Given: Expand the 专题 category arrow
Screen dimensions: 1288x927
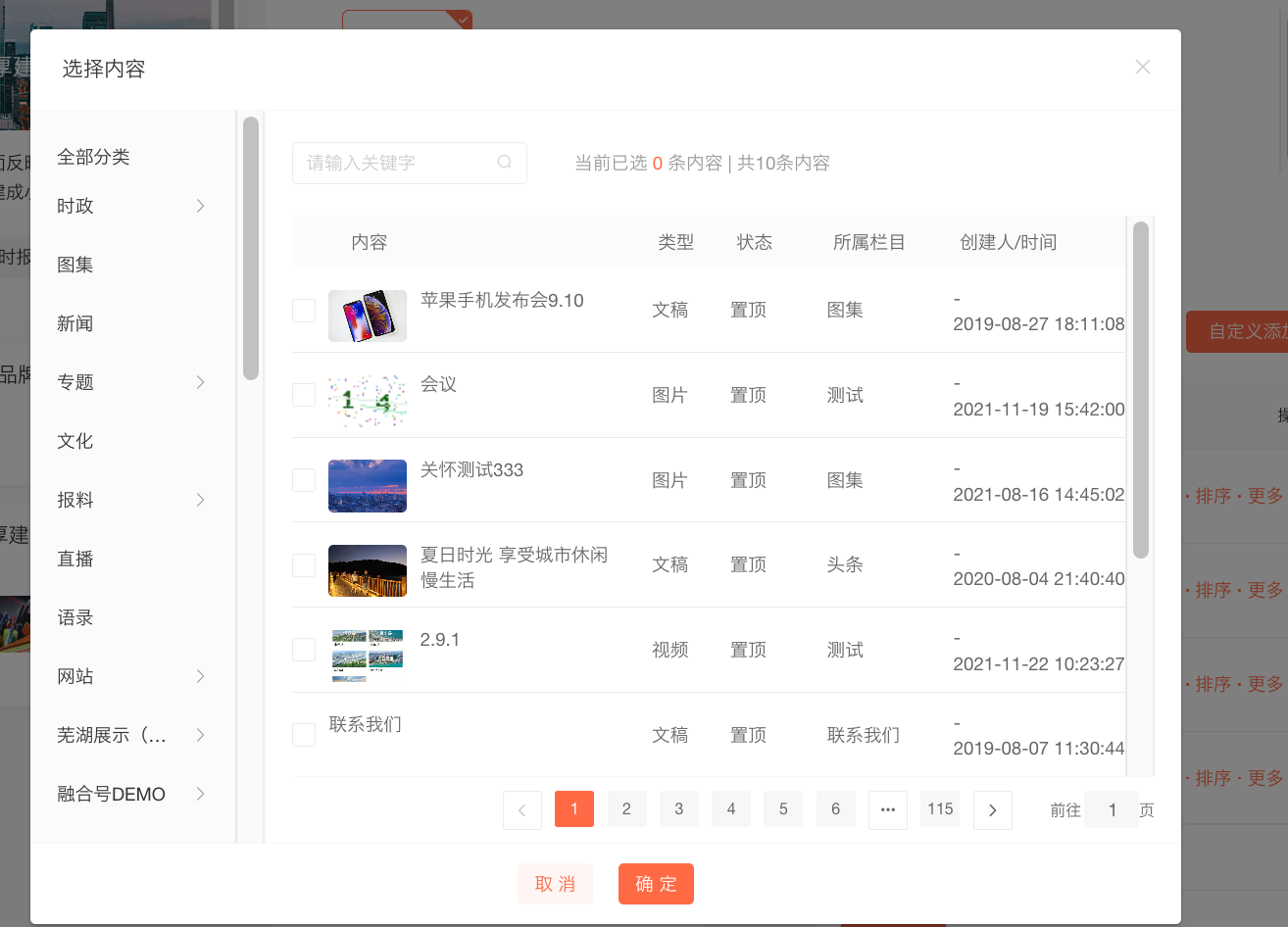Looking at the screenshot, I should [x=200, y=382].
